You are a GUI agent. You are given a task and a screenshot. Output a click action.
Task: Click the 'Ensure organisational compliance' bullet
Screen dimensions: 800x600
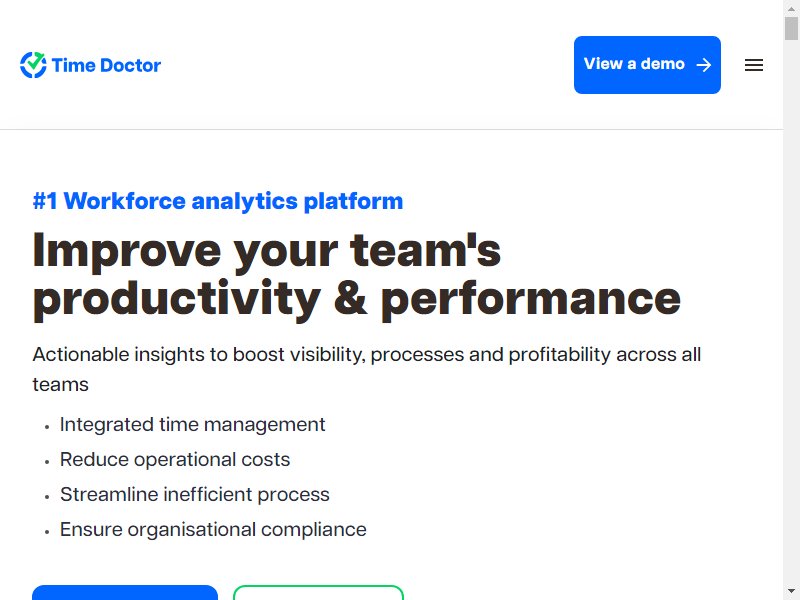point(213,530)
